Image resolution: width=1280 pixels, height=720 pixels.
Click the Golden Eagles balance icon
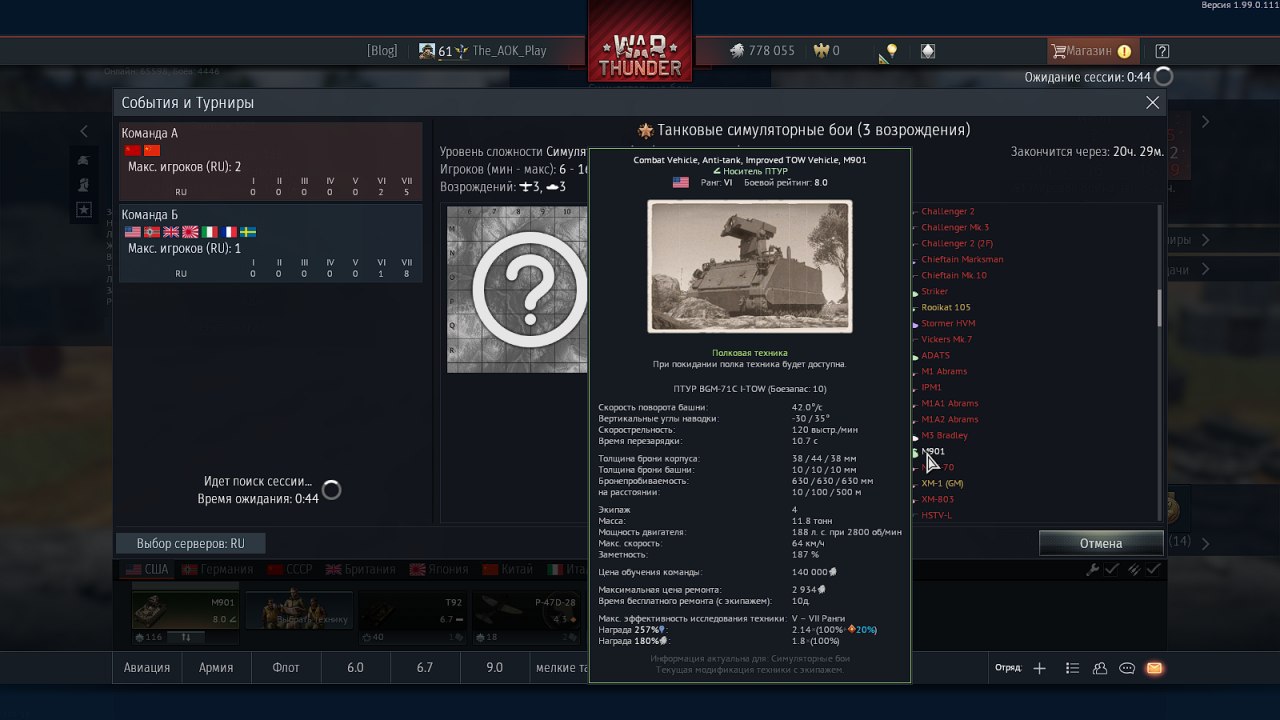coord(824,51)
